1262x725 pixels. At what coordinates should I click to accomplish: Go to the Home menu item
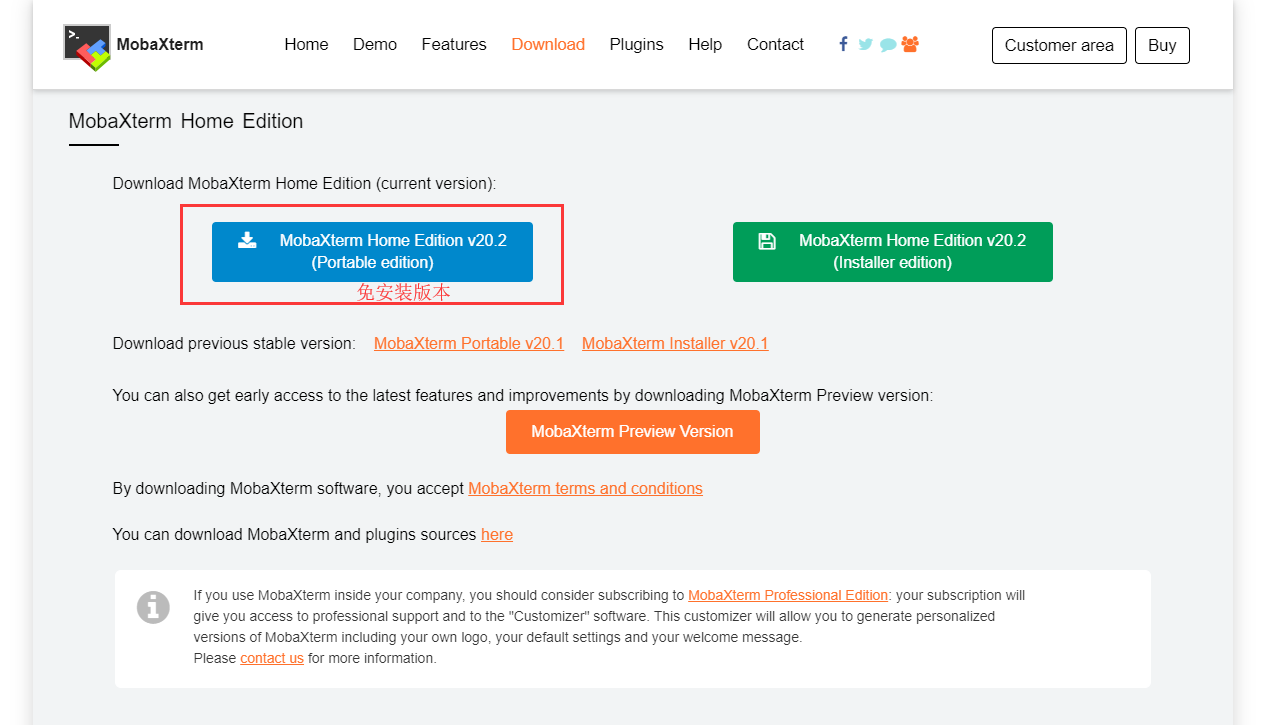tap(306, 44)
